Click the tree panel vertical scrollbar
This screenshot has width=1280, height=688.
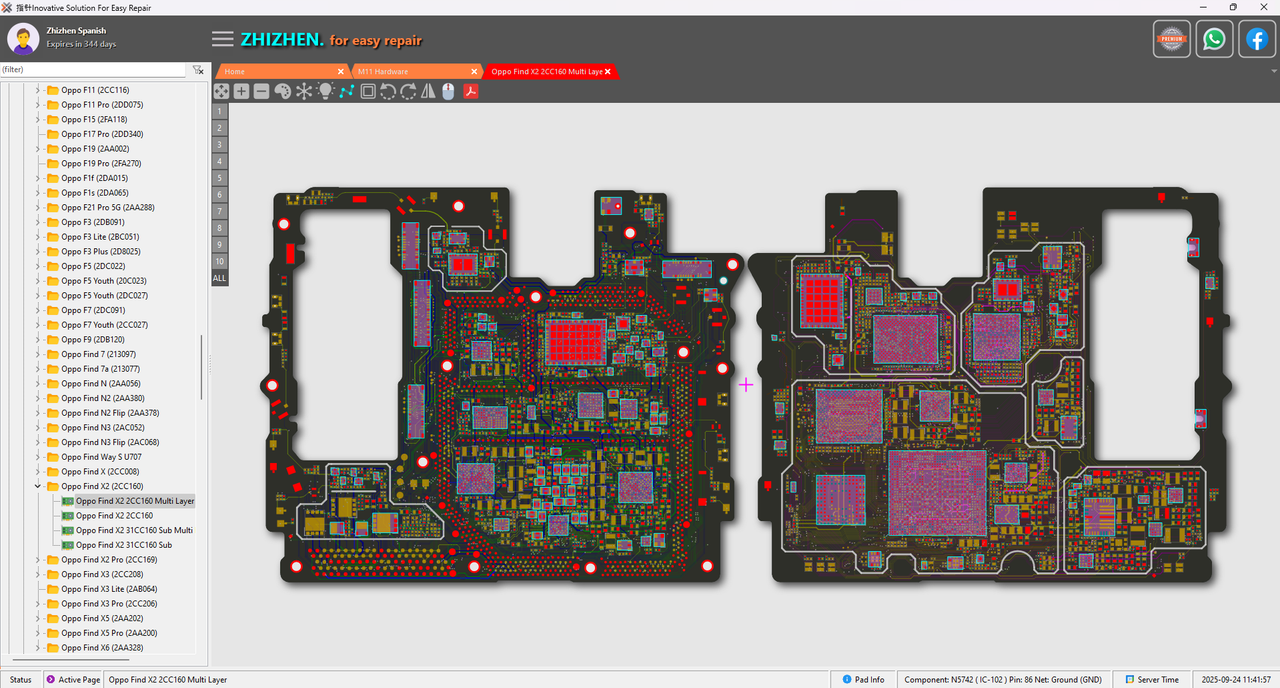[203, 367]
